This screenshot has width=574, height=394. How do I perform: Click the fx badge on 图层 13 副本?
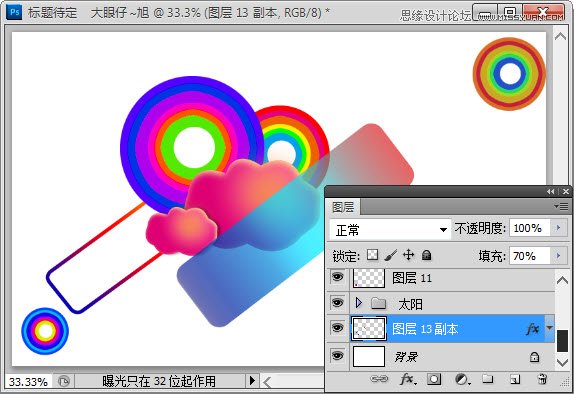click(x=533, y=329)
